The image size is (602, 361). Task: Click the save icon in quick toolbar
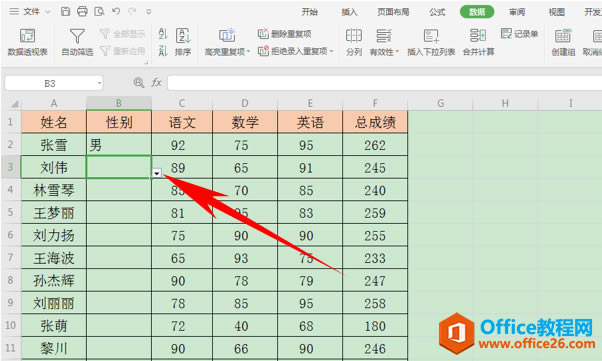coord(65,12)
